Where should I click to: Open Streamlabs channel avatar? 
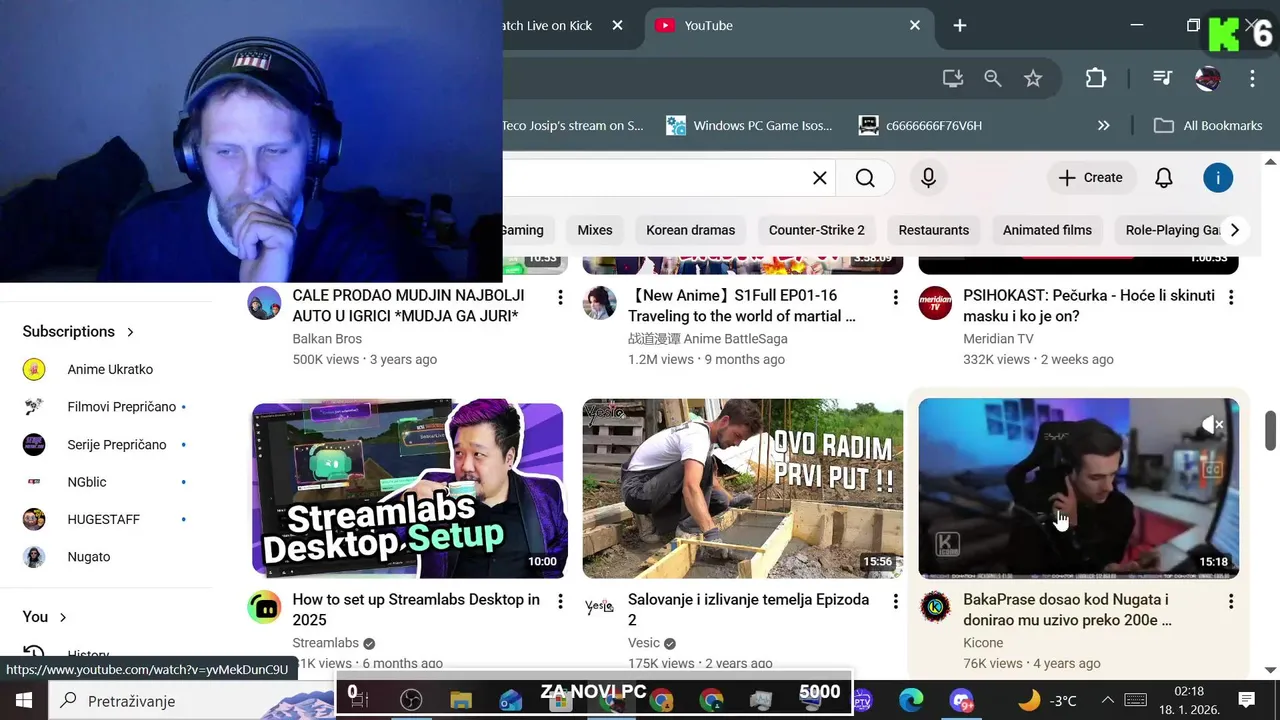pos(264,606)
